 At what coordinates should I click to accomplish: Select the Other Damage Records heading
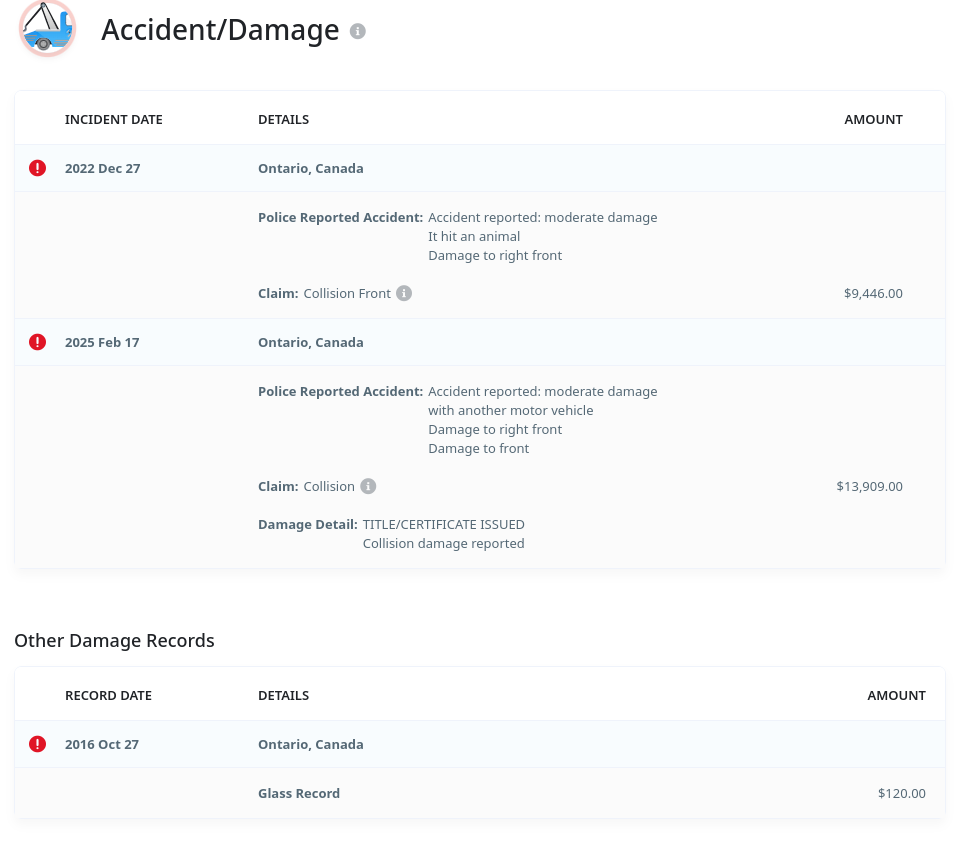[114, 641]
